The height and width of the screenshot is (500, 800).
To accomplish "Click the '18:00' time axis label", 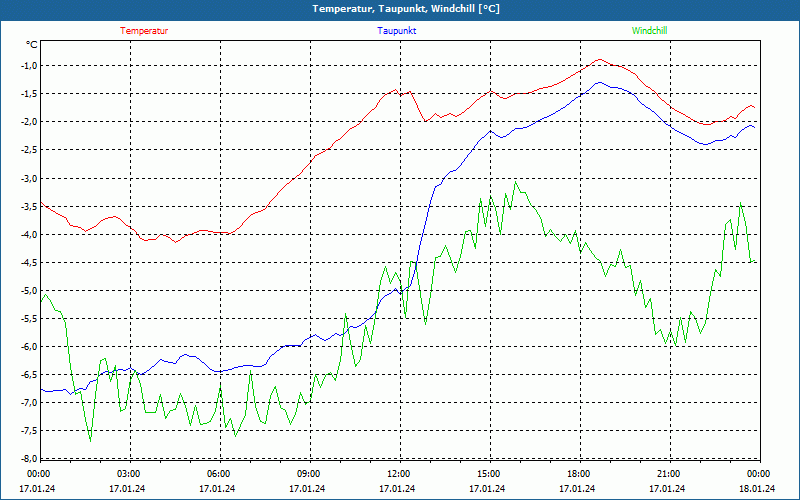I will [578, 474].
